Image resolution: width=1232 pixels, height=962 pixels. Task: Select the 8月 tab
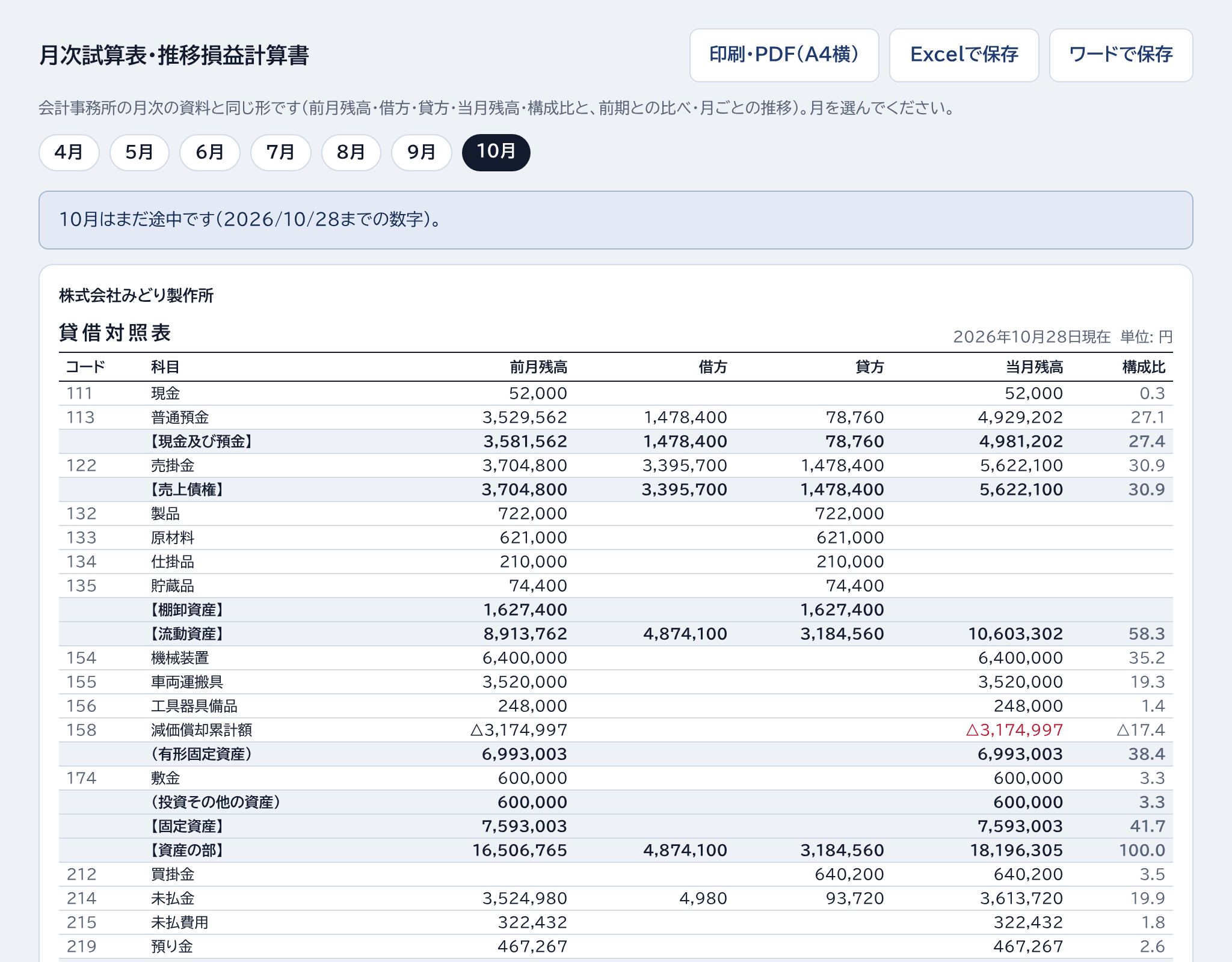351,152
